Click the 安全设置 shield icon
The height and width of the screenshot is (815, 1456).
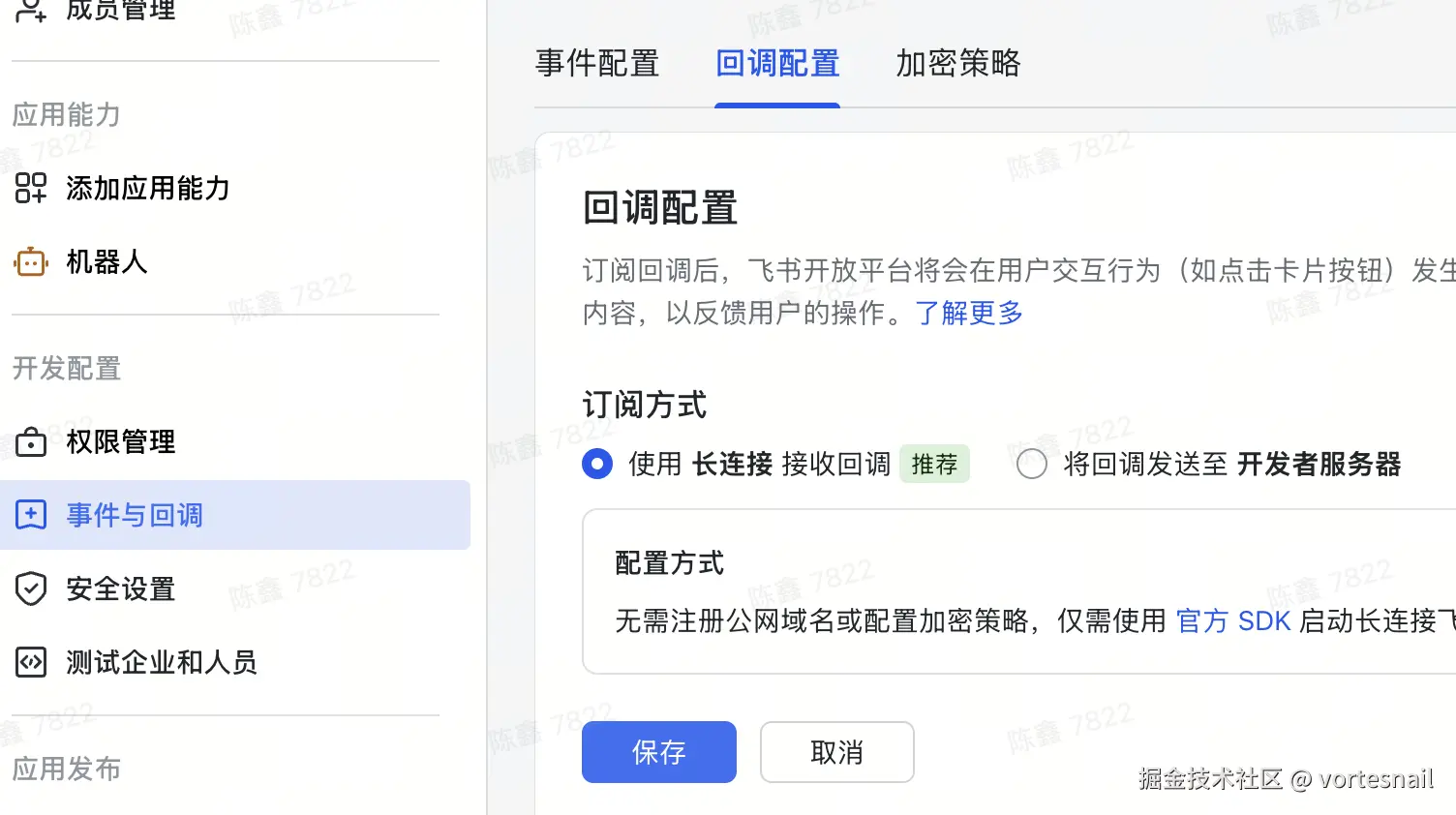click(30, 589)
